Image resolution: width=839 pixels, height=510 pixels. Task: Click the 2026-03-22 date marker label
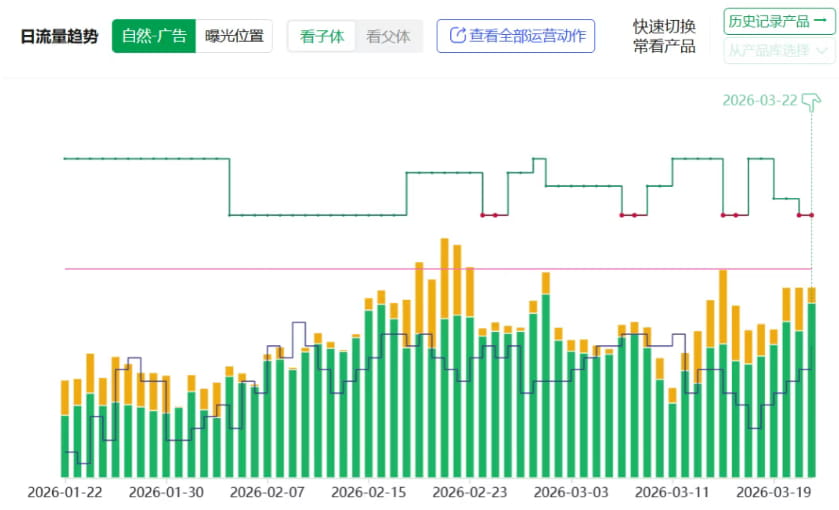759,100
